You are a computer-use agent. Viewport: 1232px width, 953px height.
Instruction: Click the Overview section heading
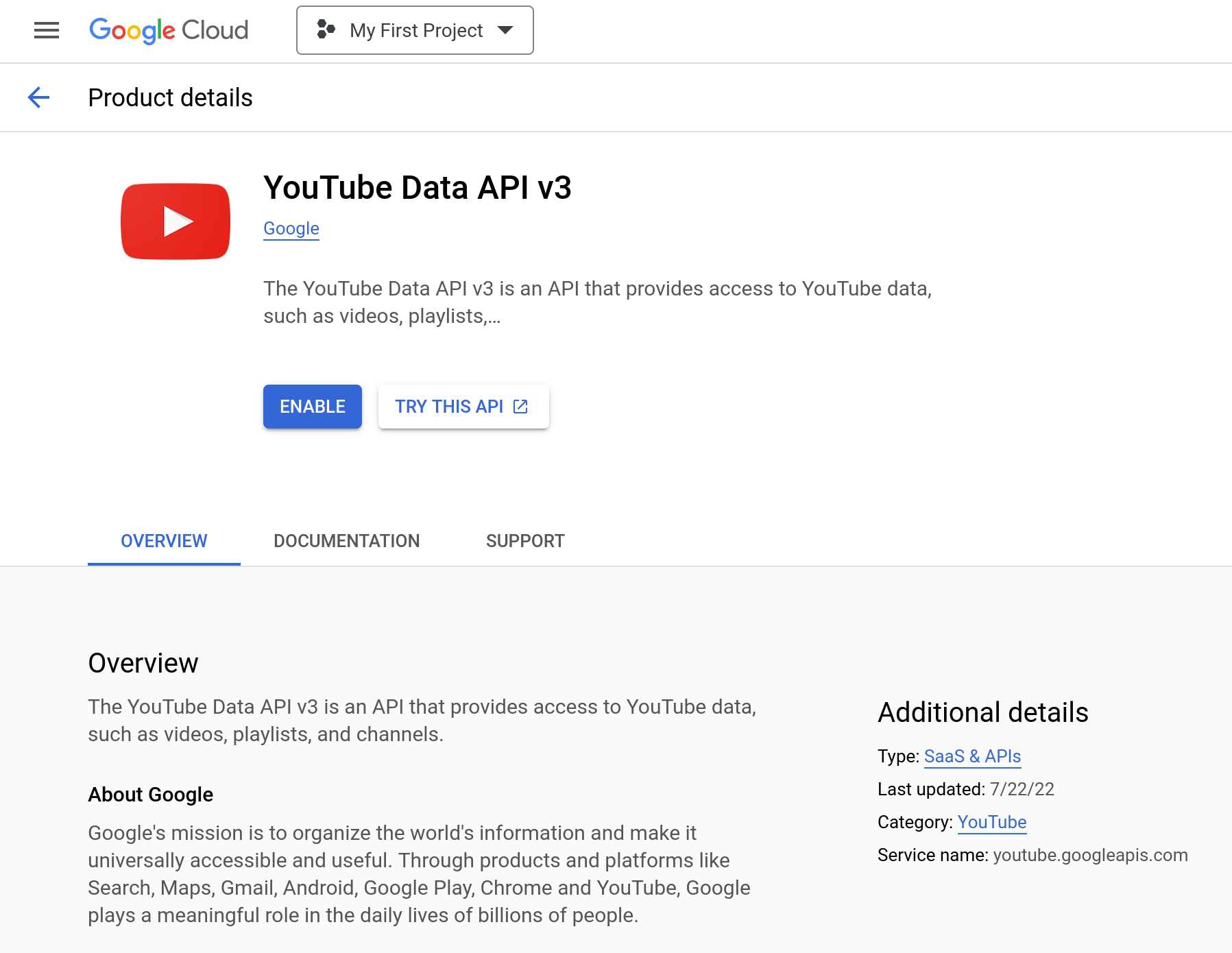[143, 663]
